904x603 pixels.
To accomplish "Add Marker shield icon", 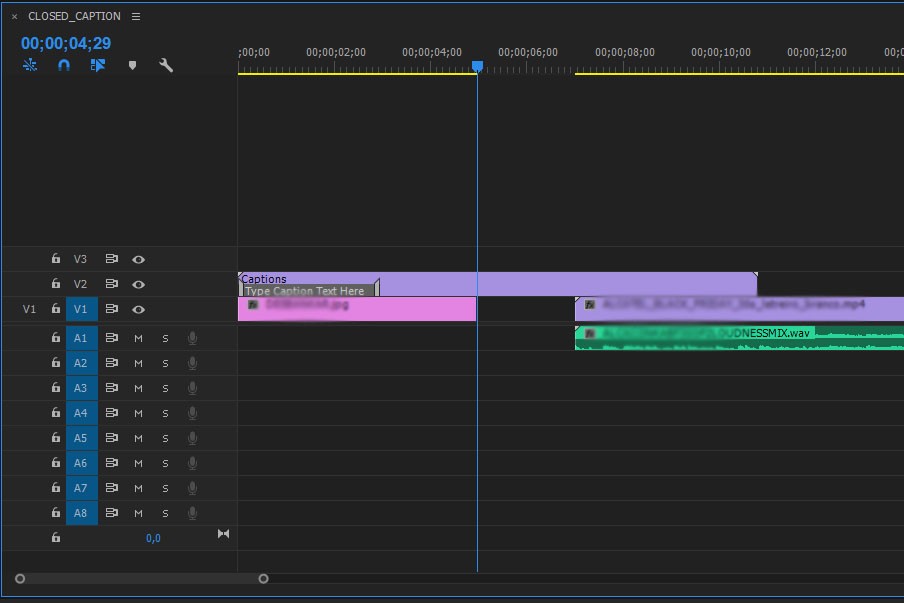I will (x=133, y=65).
